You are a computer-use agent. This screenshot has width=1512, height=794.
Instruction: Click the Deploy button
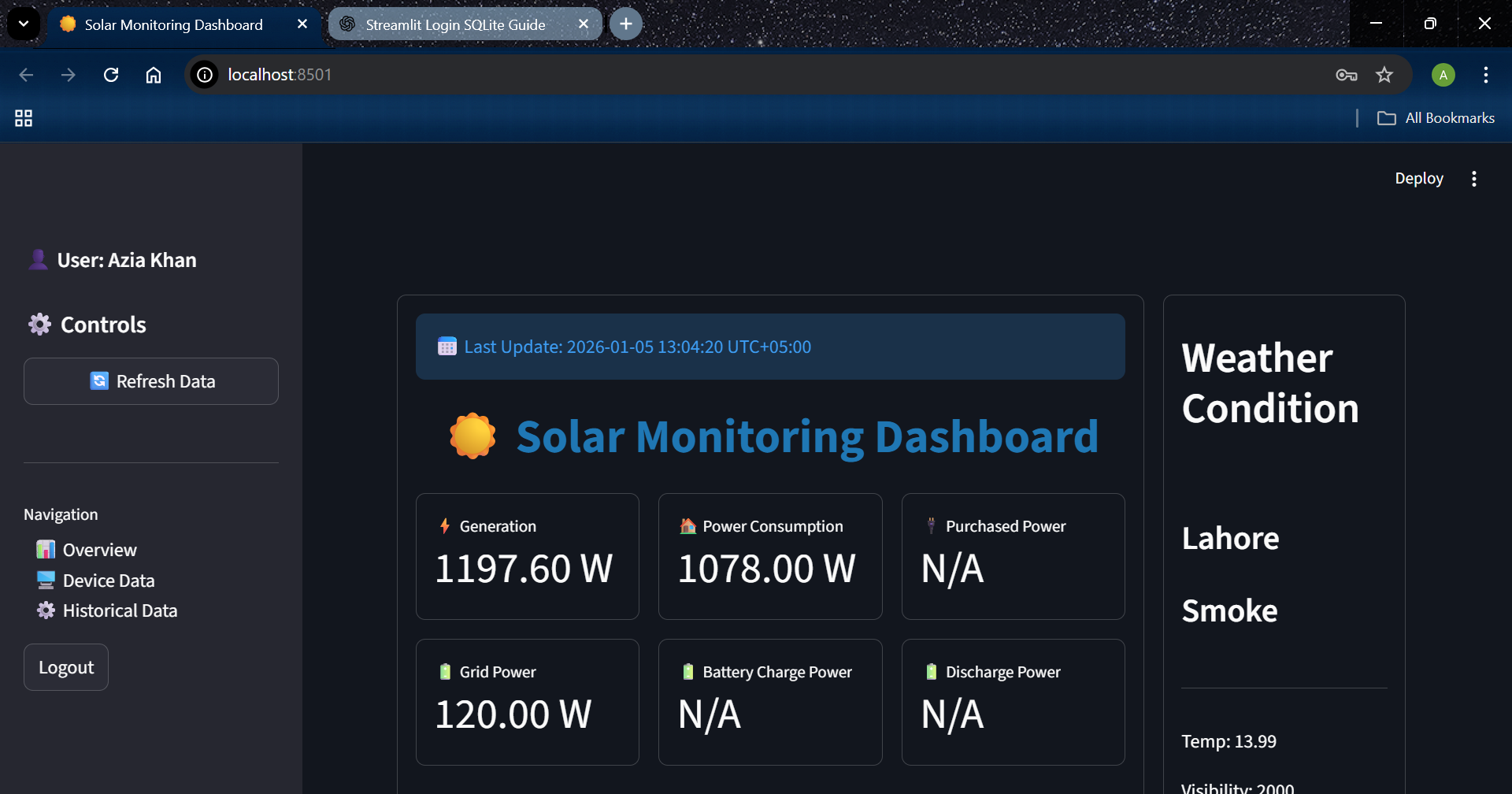[x=1418, y=179]
